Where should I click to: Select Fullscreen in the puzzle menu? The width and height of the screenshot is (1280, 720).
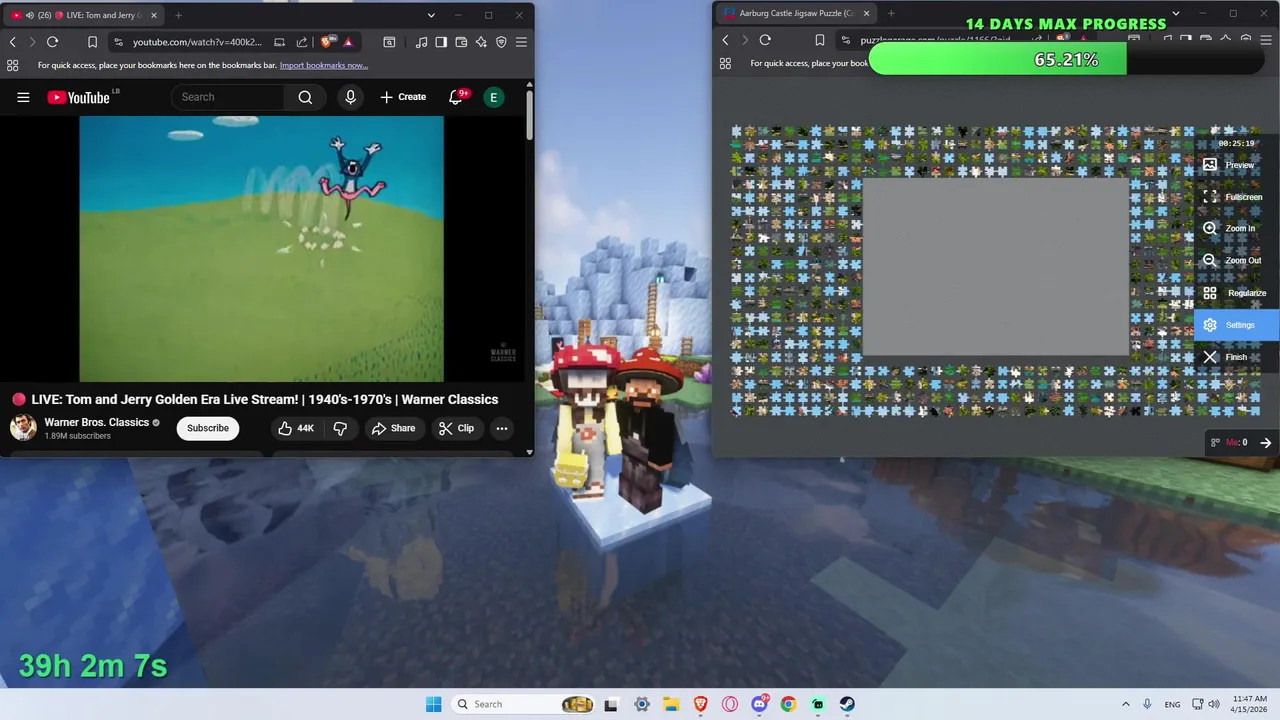pos(1237,197)
